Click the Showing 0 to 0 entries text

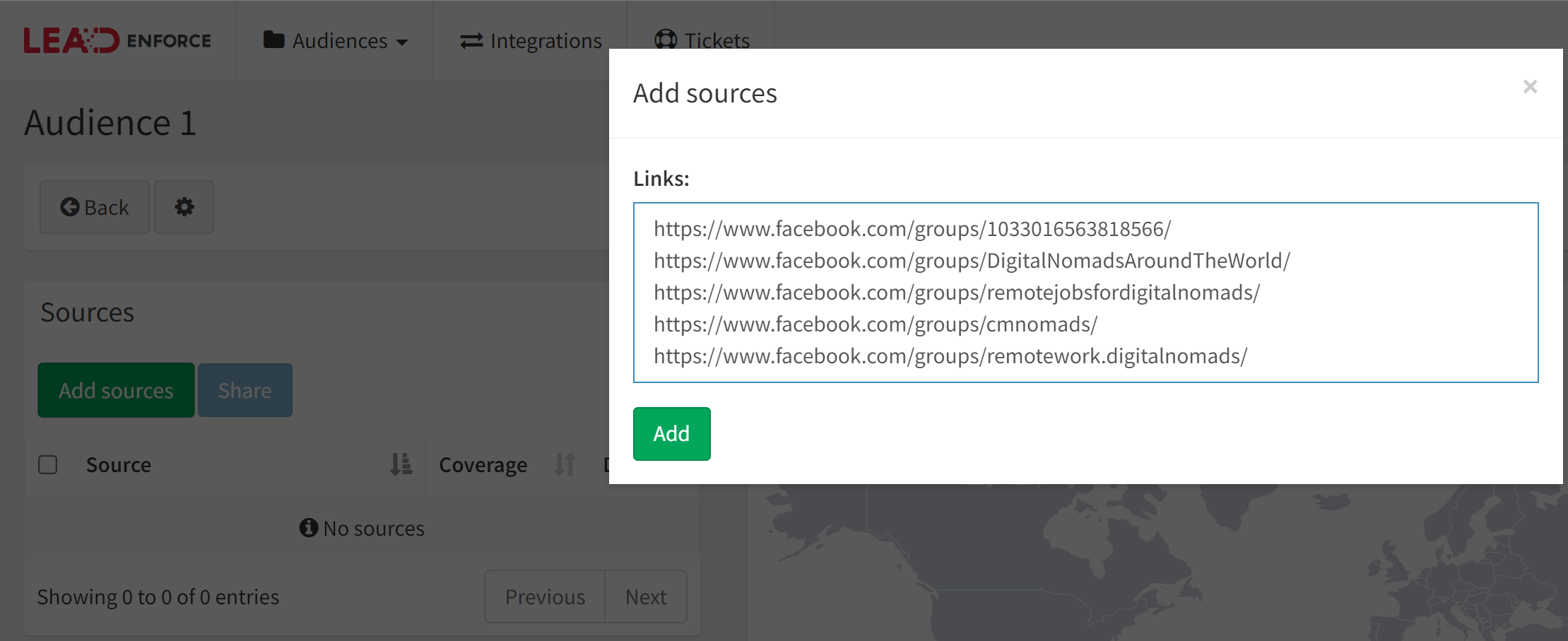click(158, 597)
